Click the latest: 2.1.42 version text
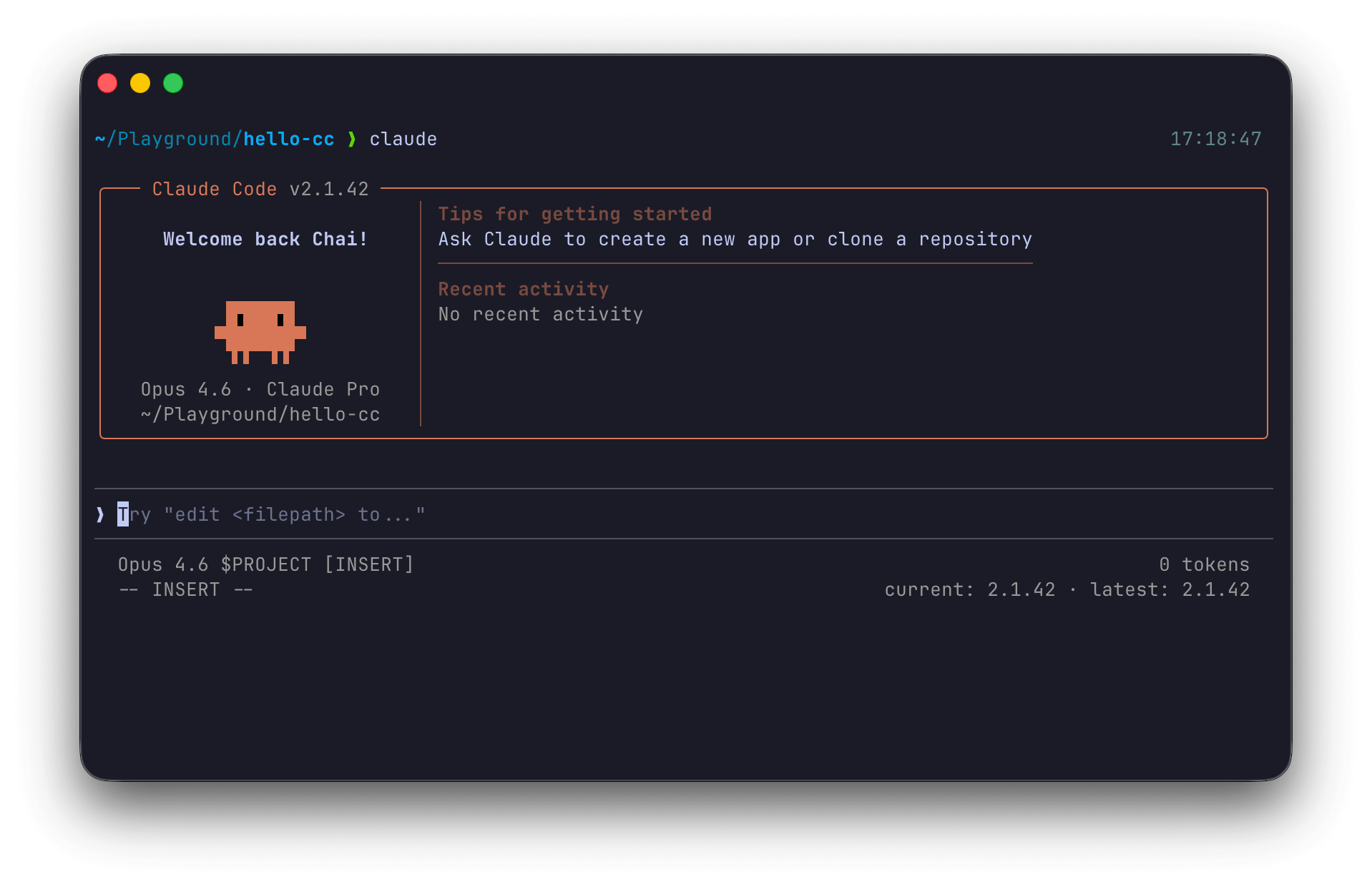This screenshot has height=887, width=1372. [x=1170, y=589]
